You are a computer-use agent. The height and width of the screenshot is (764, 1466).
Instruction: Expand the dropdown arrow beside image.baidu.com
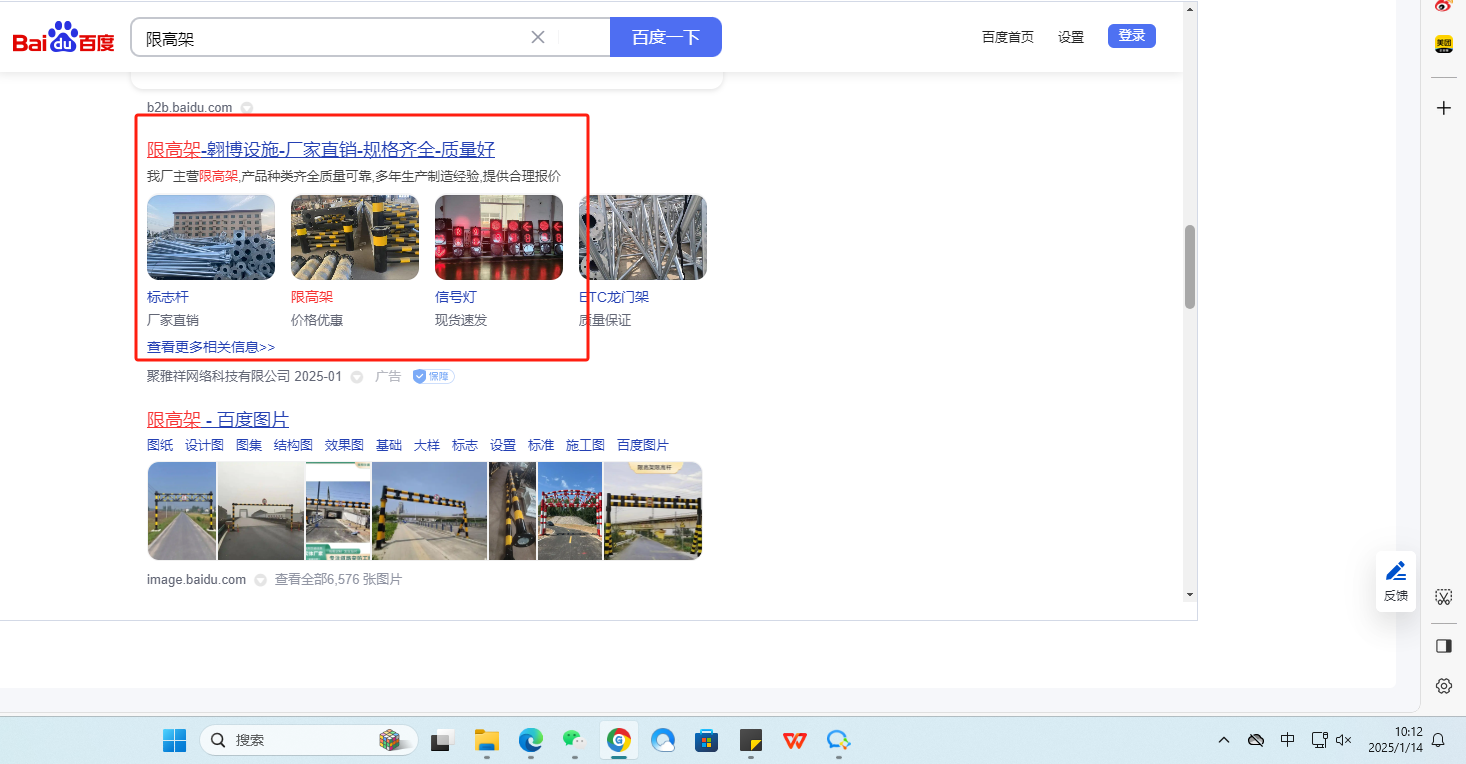click(260, 580)
